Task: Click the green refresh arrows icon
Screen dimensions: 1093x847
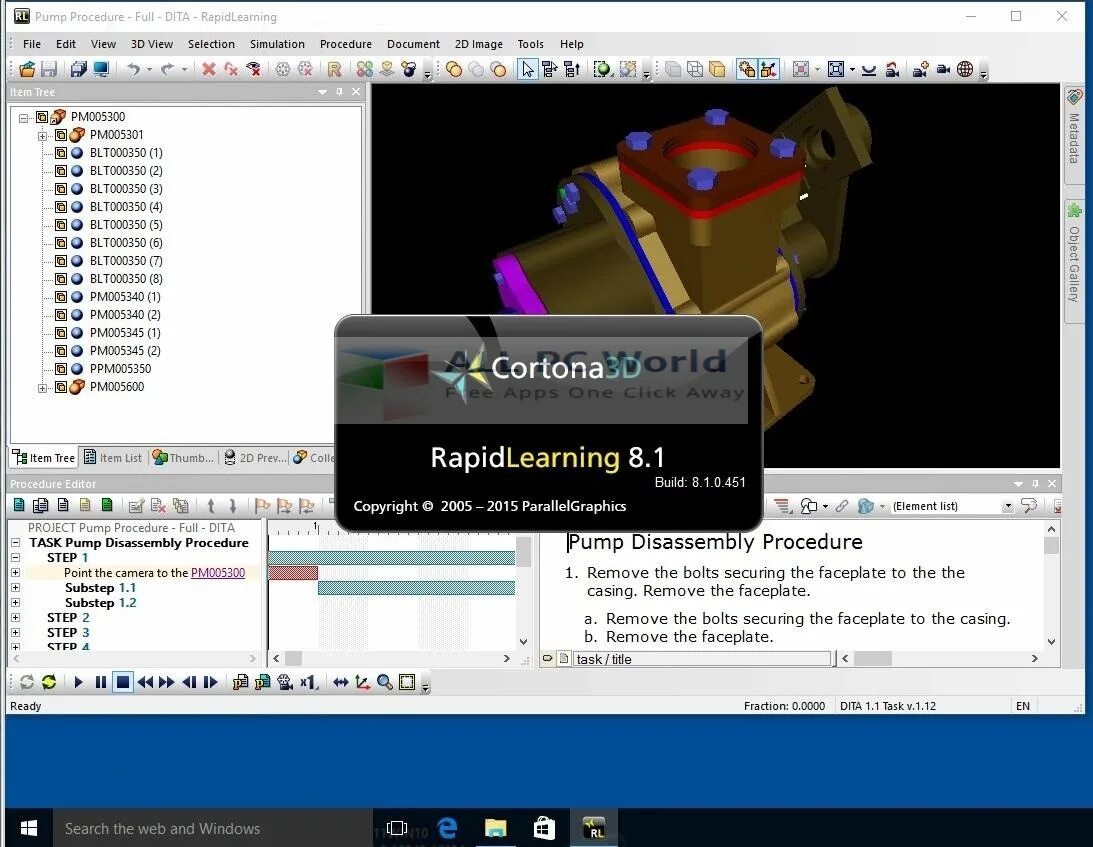Action: (49, 682)
